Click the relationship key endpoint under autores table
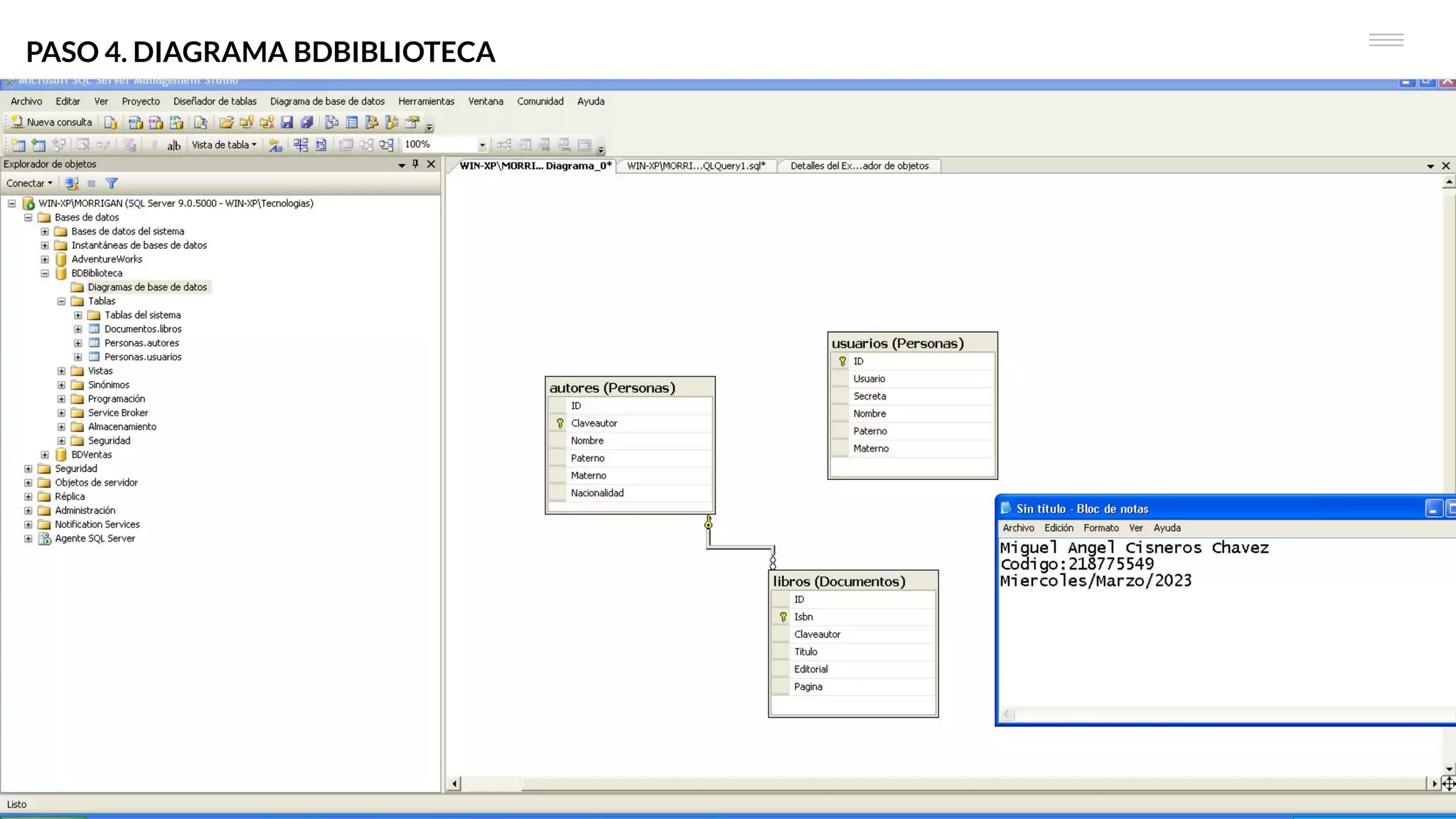1456x819 pixels. pyautogui.click(x=708, y=523)
